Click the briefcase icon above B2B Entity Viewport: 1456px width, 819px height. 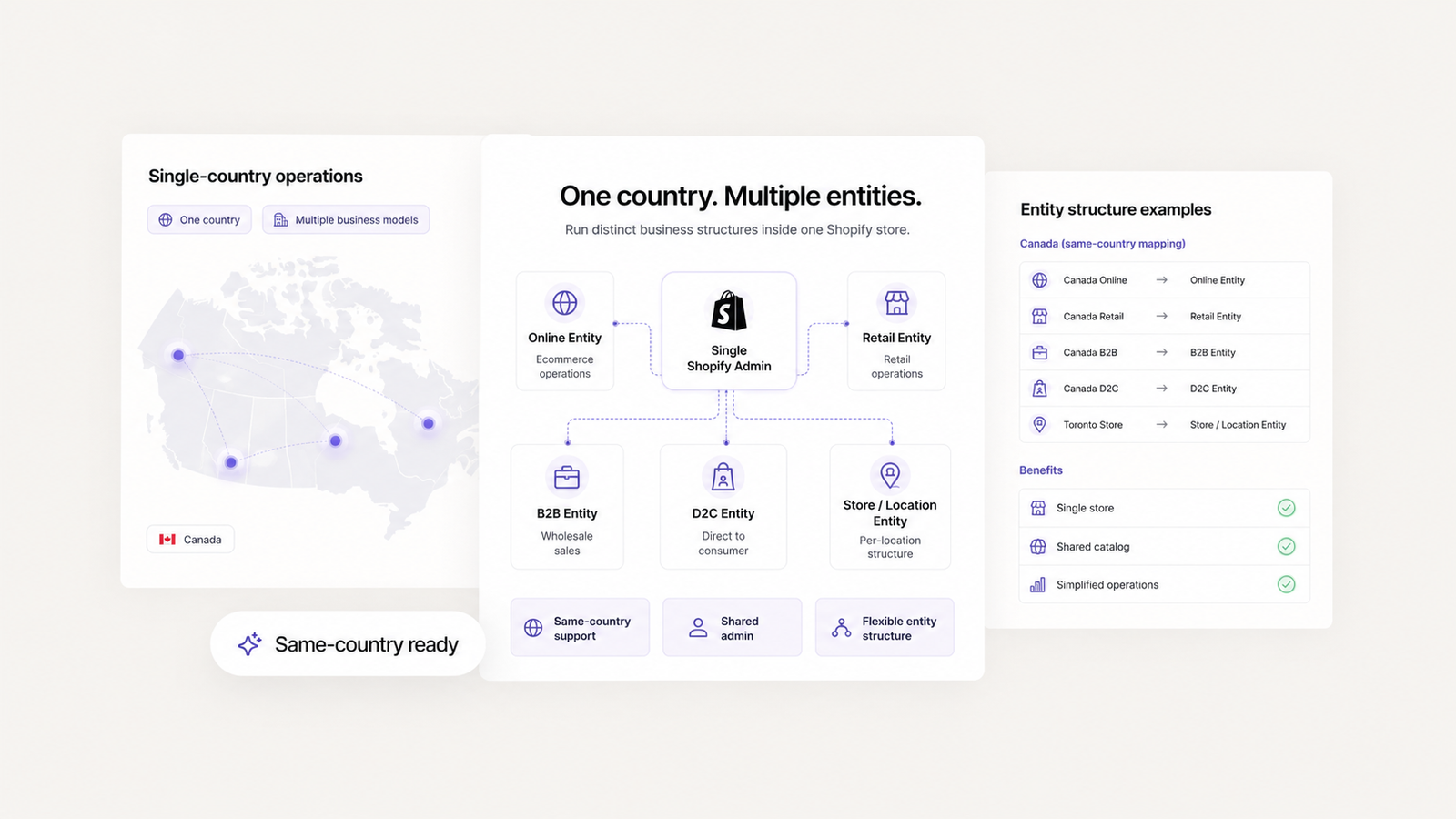(567, 477)
